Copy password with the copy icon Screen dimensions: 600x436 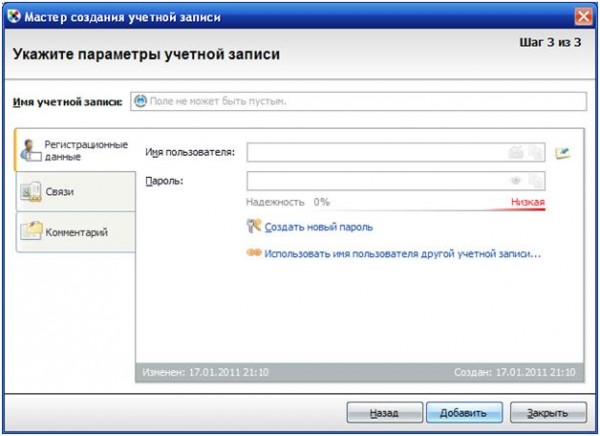(x=535, y=181)
